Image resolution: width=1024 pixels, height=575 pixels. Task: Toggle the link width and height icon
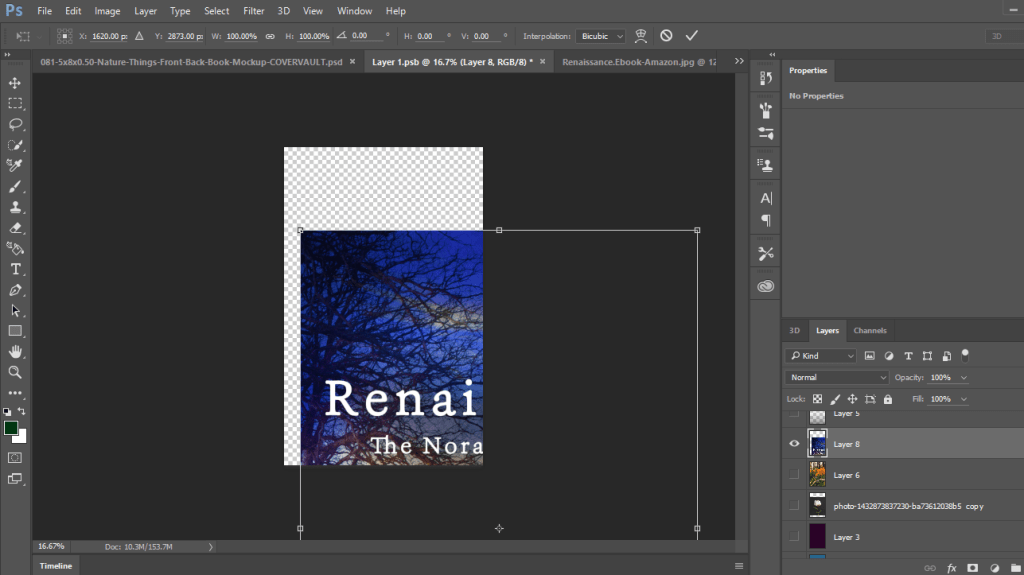270,36
